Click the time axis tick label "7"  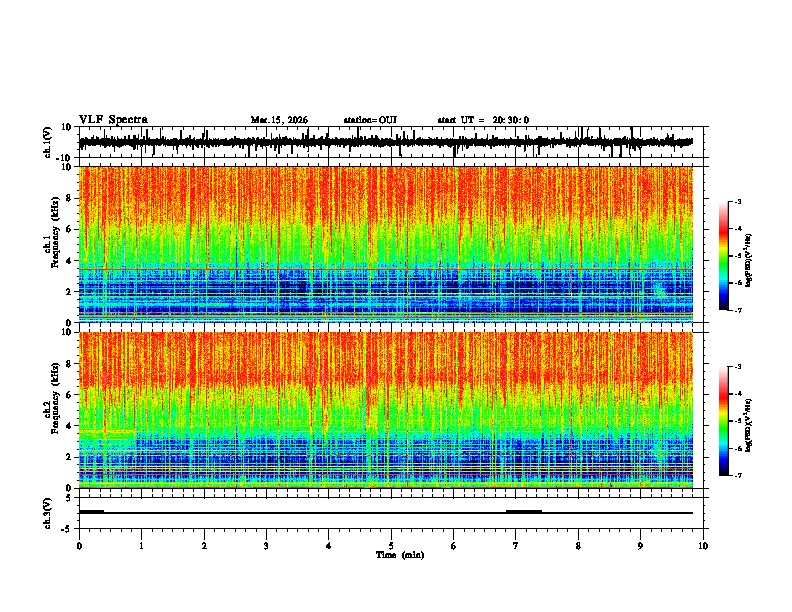[516, 546]
